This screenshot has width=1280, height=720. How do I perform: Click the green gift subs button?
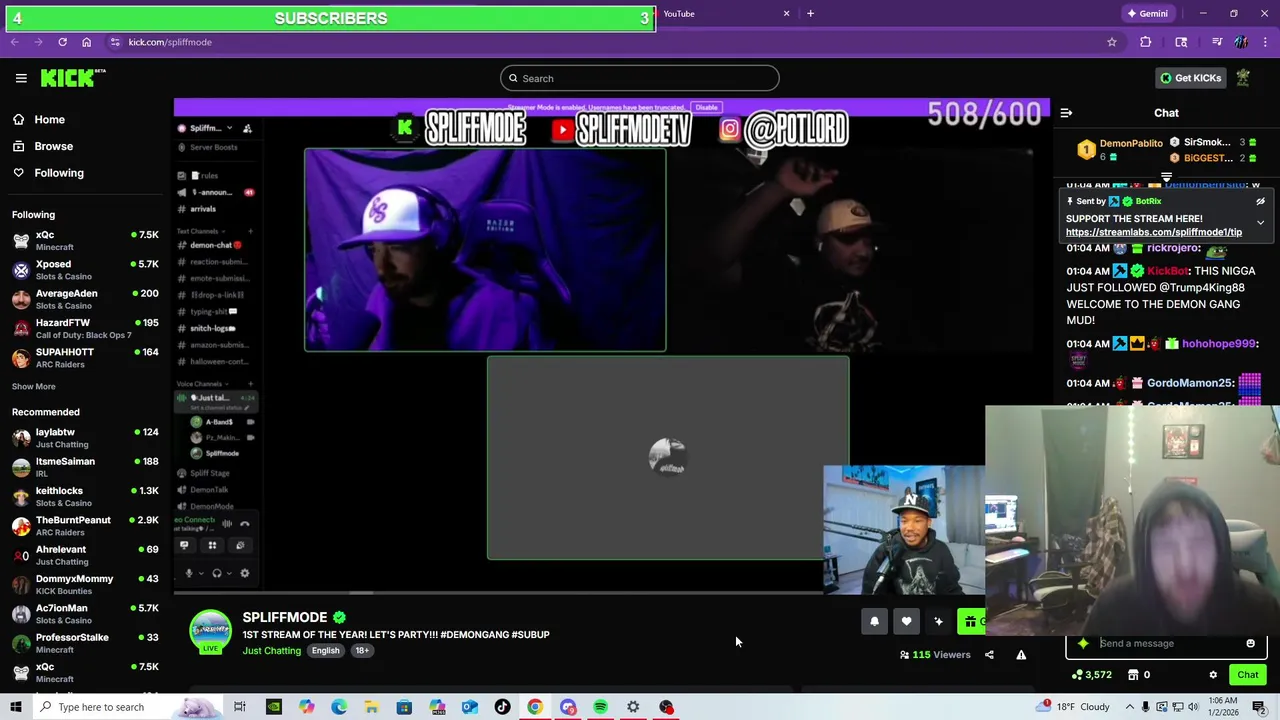click(971, 622)
